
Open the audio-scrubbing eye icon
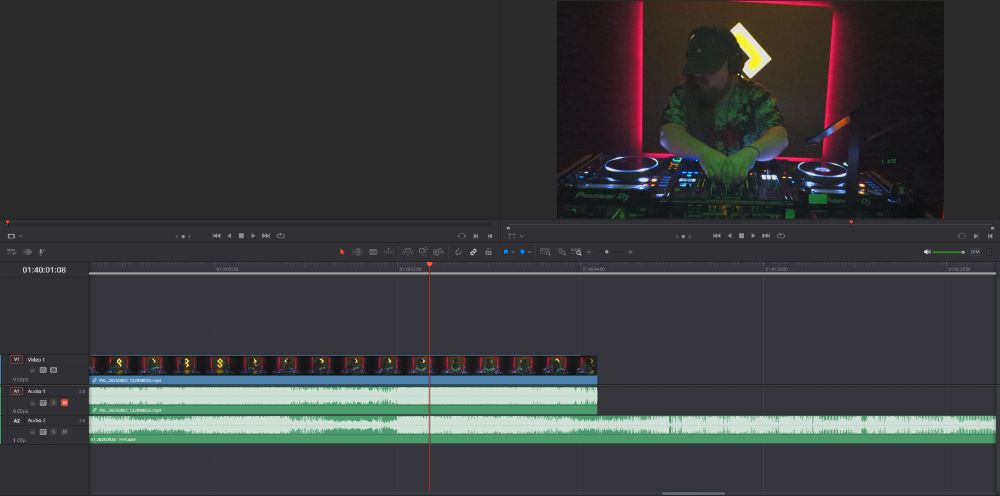tap(27, 252)
